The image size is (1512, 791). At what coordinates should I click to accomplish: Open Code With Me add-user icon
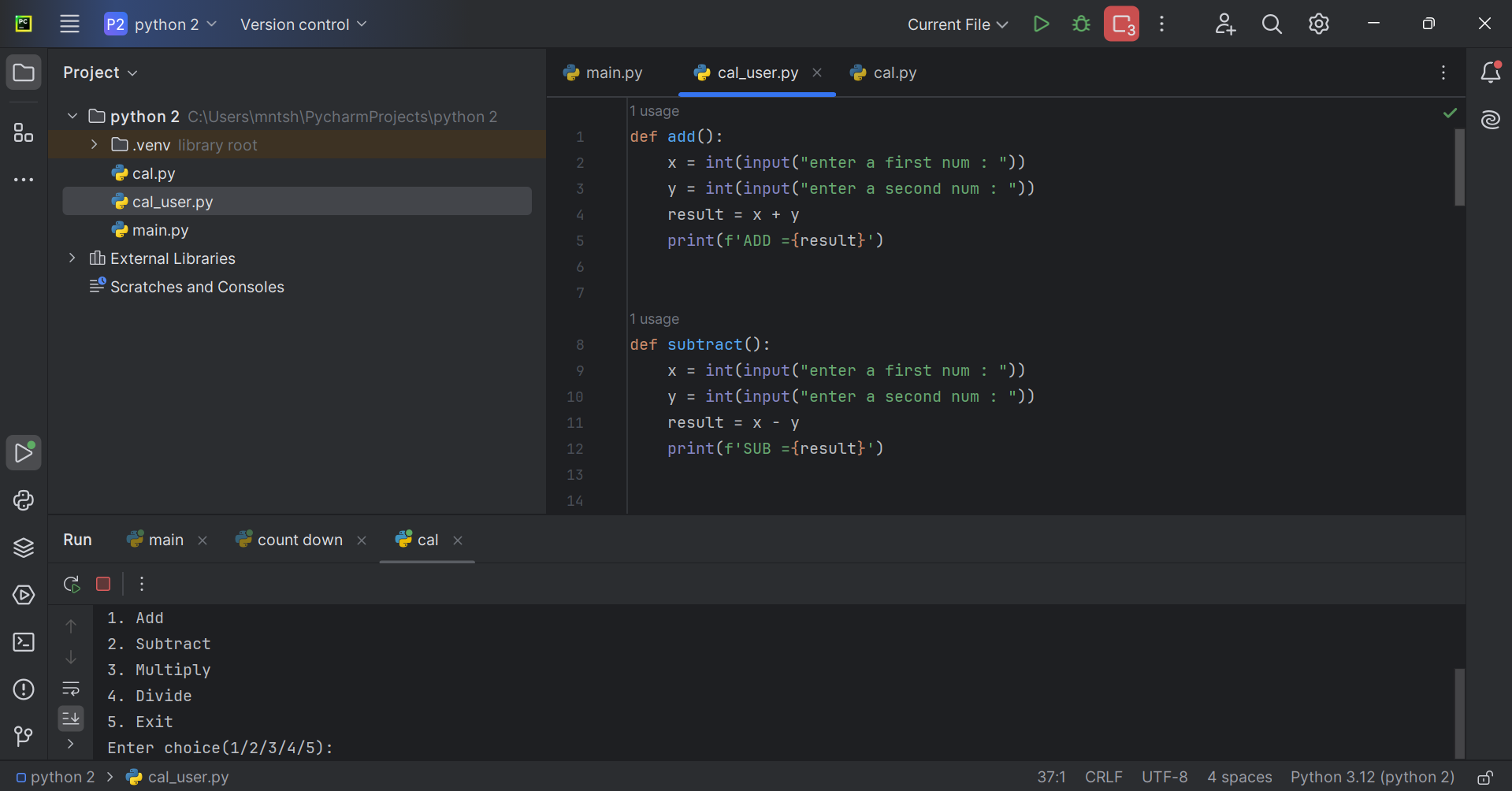click(1225, 24)
